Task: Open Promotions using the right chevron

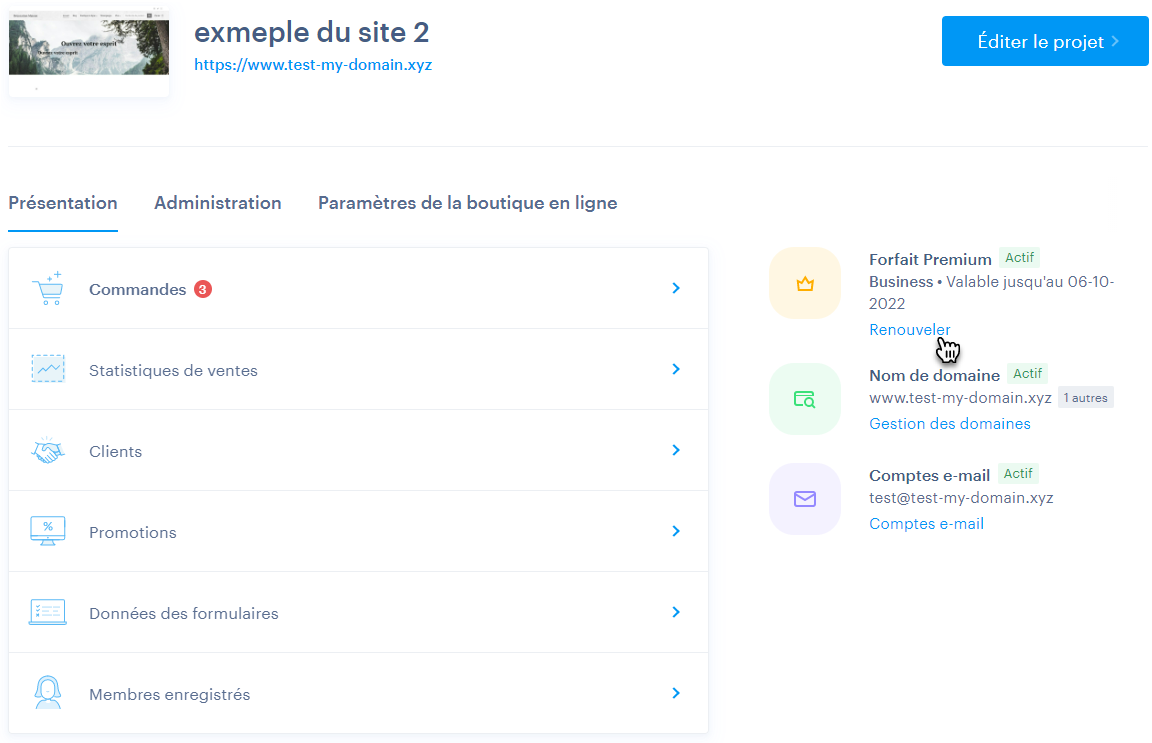Action: [676, 531]
